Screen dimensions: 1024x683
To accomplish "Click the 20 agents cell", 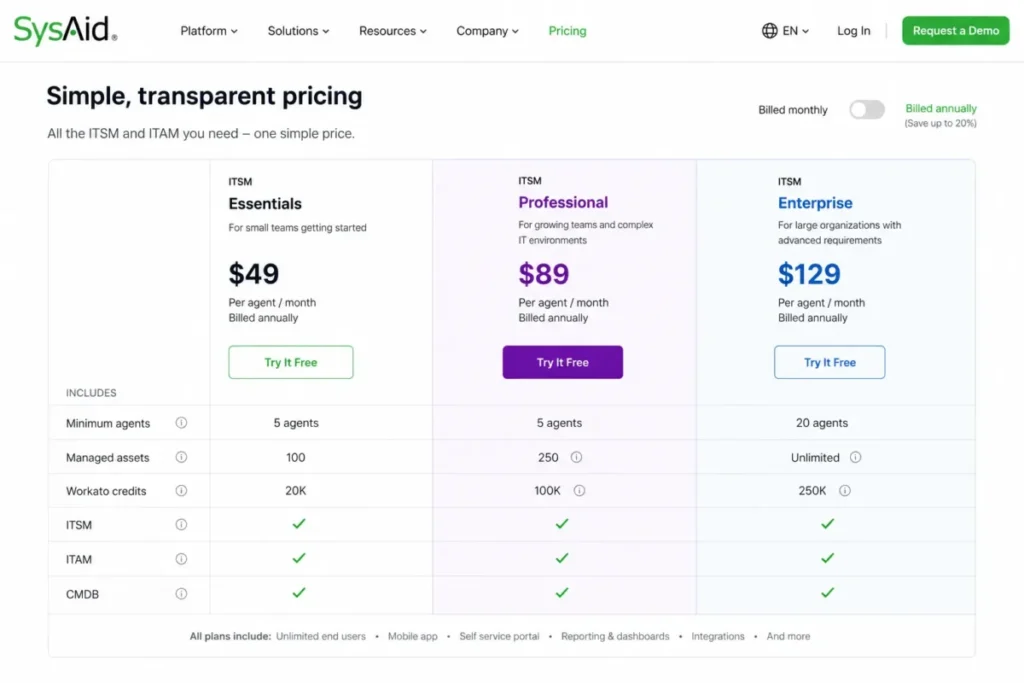I will [x=822, y=422].
